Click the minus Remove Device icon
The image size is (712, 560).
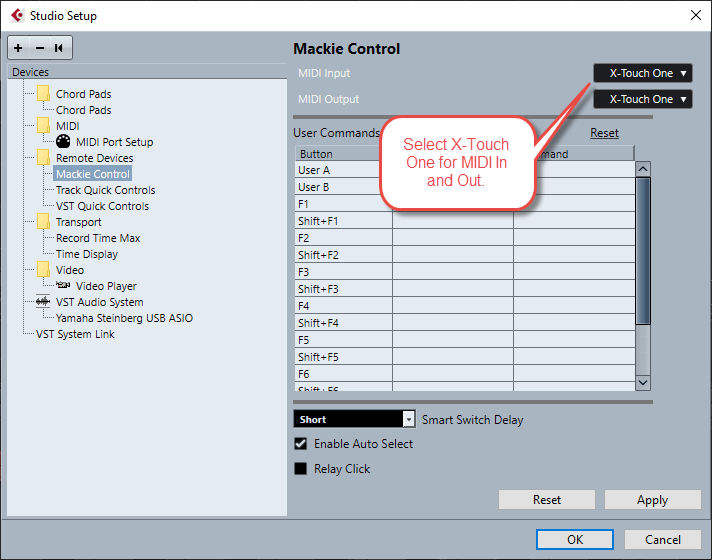(40, 48)
